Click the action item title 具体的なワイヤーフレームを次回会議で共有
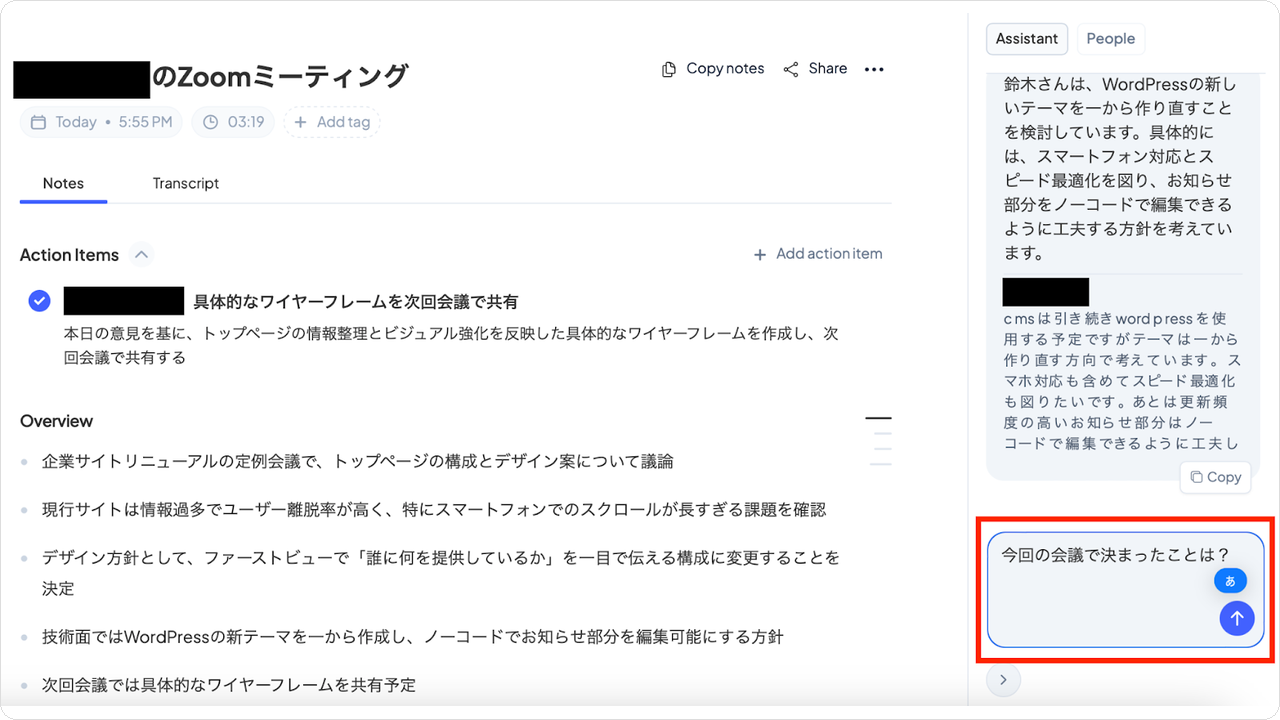 click(355, 302)
